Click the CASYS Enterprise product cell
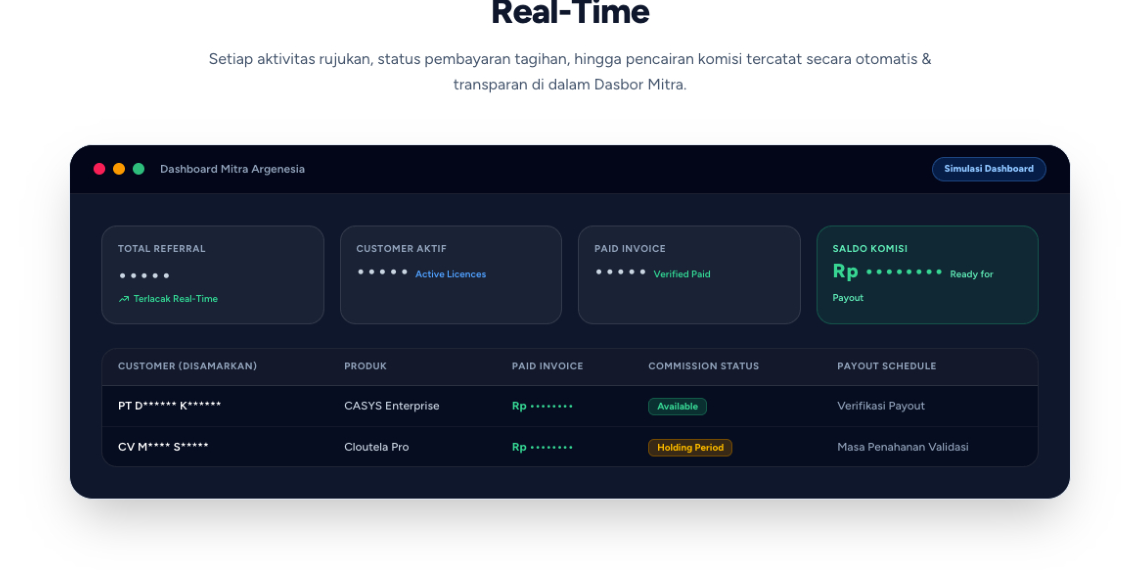Viewport: 1139px width, 570px height. [392, 406]
